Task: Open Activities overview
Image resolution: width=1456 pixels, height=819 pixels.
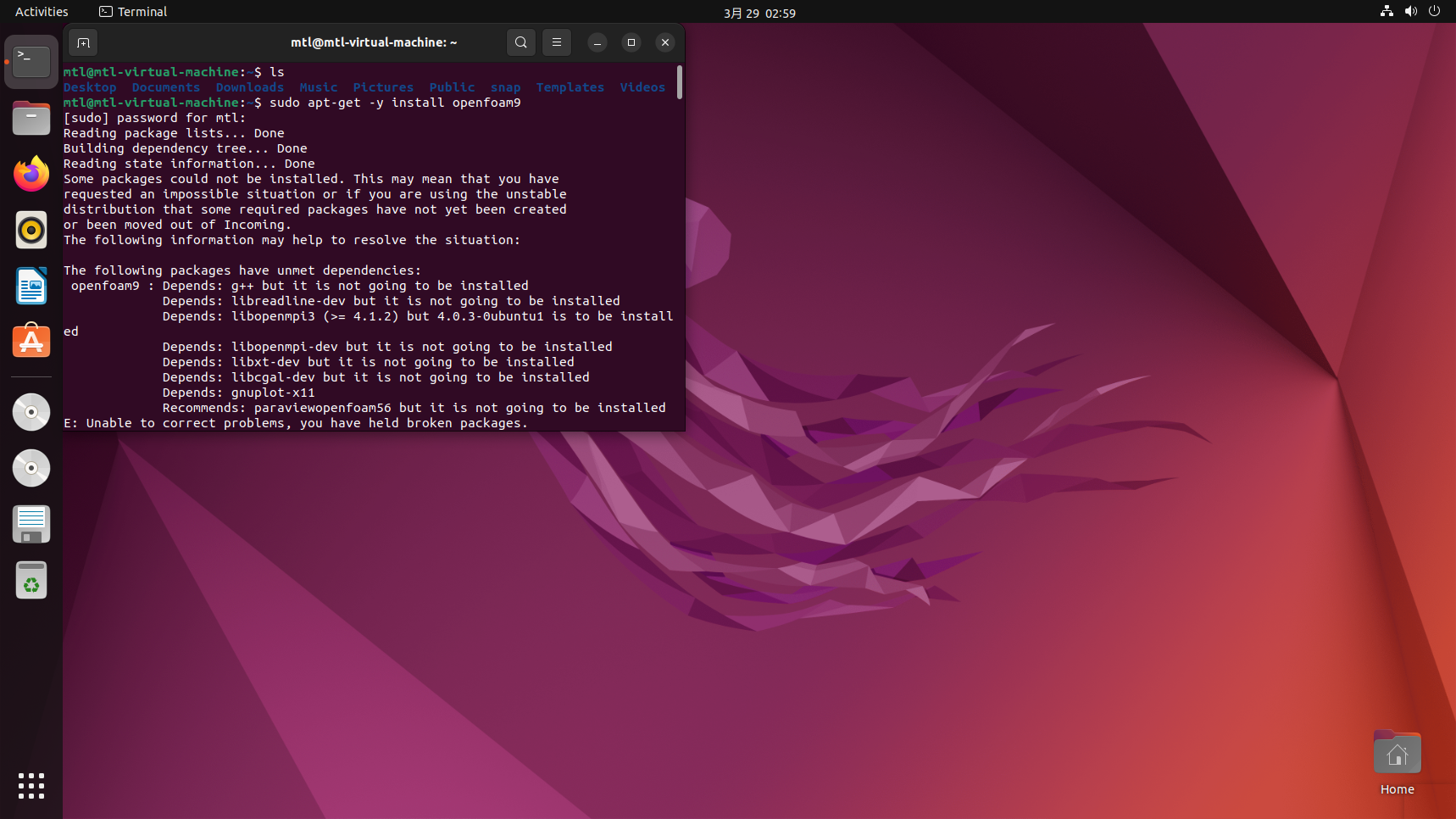Action: (x=42, y=12)
